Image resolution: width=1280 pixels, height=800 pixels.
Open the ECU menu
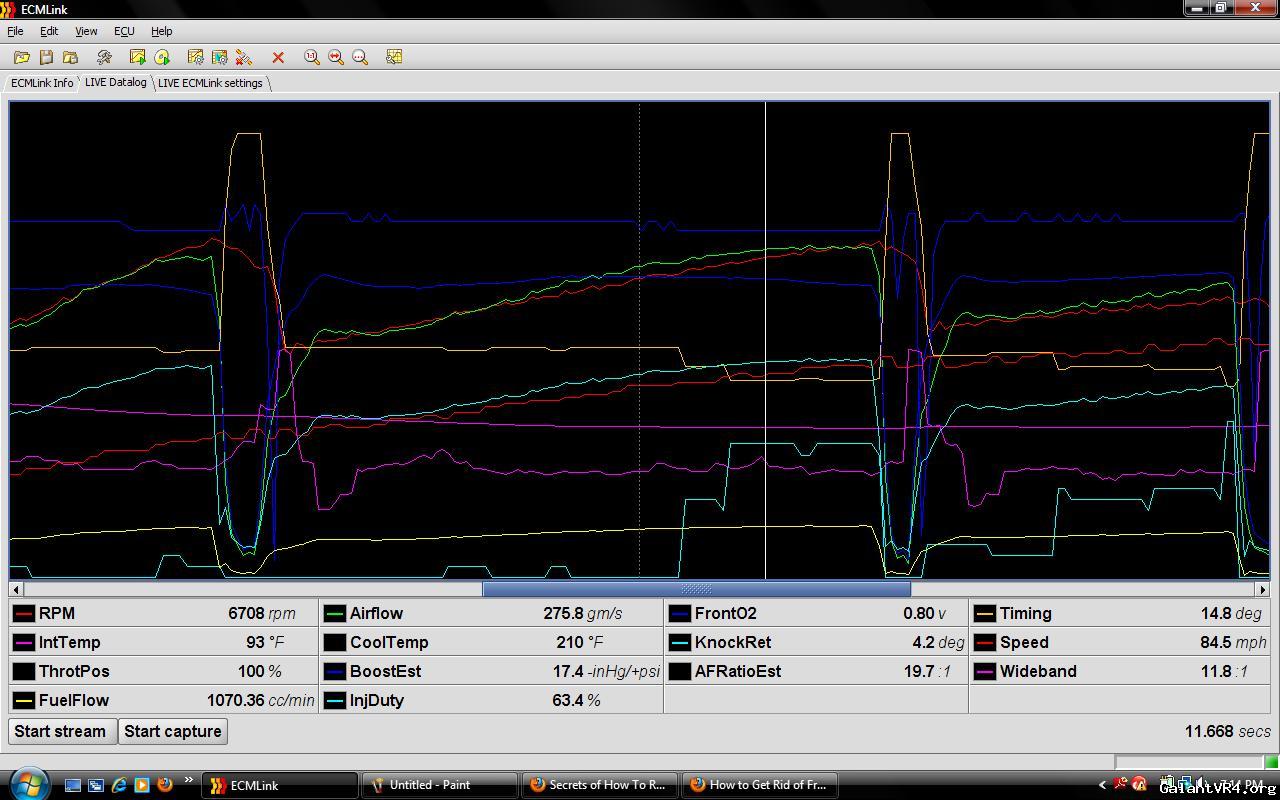click(x=124, y=31)
